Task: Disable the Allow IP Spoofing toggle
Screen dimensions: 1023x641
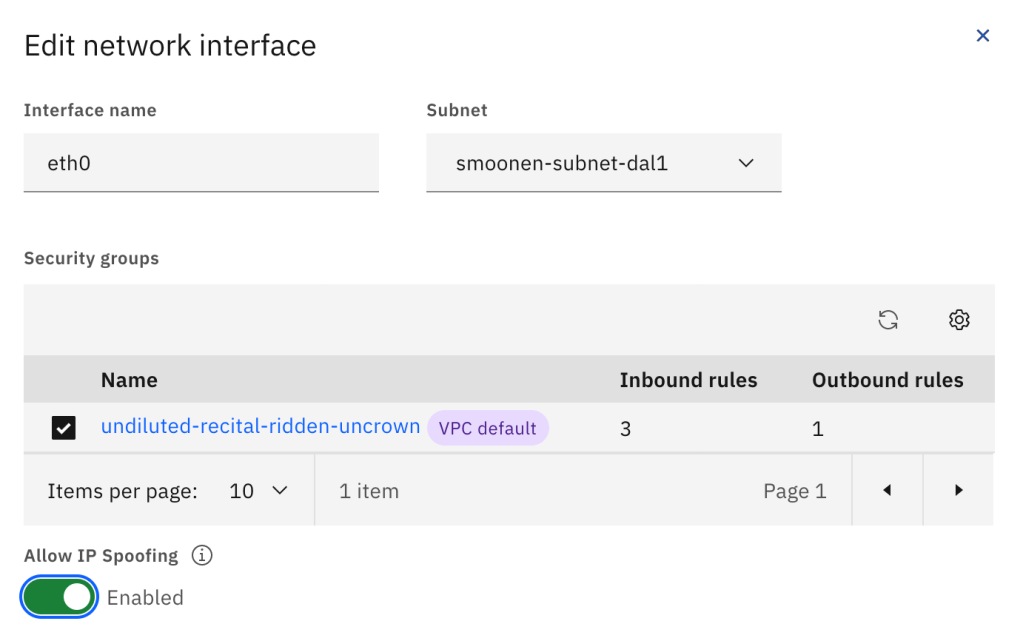Action: tap(60, 597)
